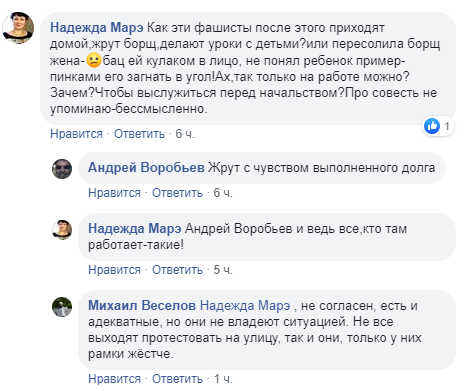The image size is (469, 391).
Task: Like Надежда Марэ's 5 ч. reply
Action: (x=114, y=270)
